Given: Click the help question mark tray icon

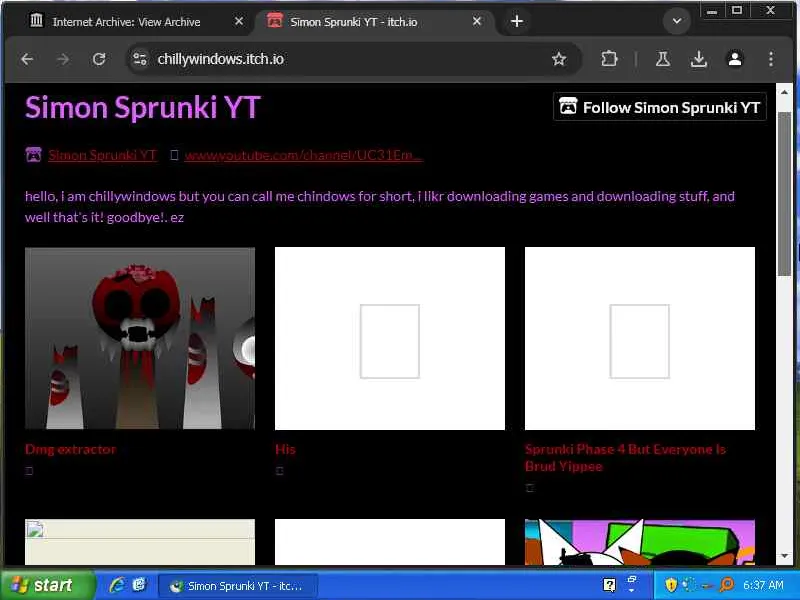Looking at the screenshot, I should (609, 585).
